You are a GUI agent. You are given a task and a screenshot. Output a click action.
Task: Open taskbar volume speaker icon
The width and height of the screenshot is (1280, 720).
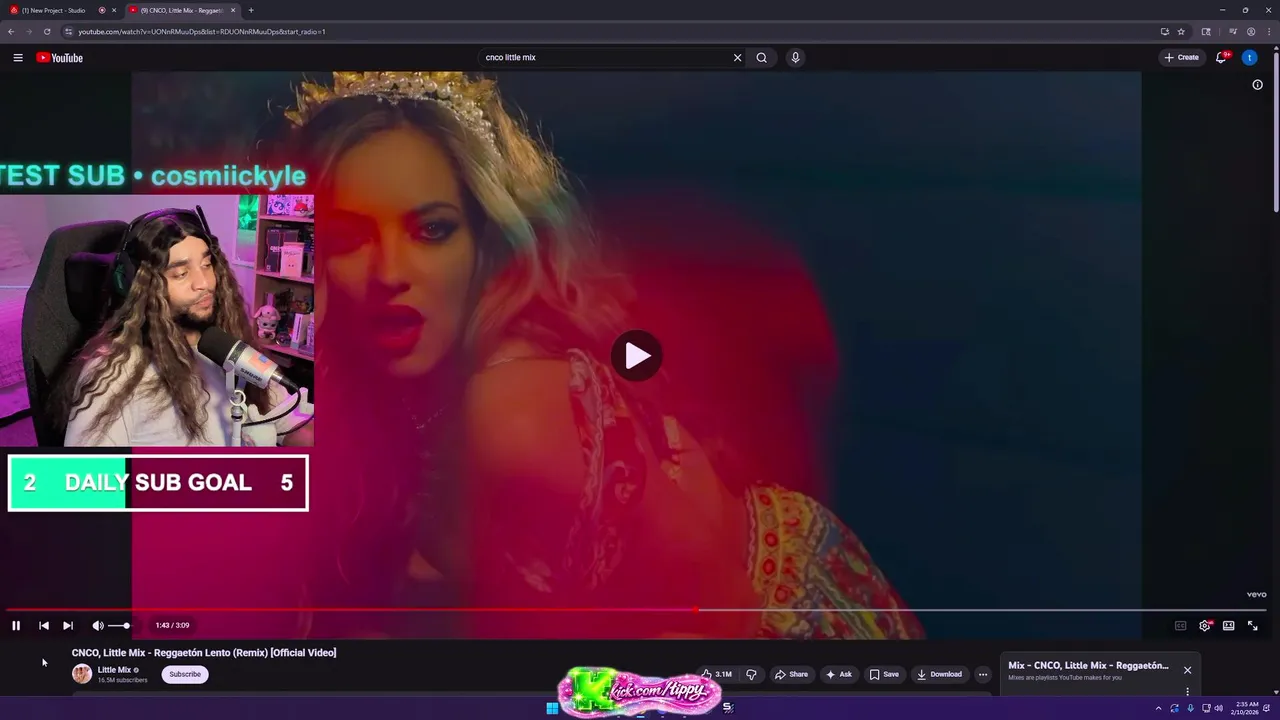pos(1218,708)
